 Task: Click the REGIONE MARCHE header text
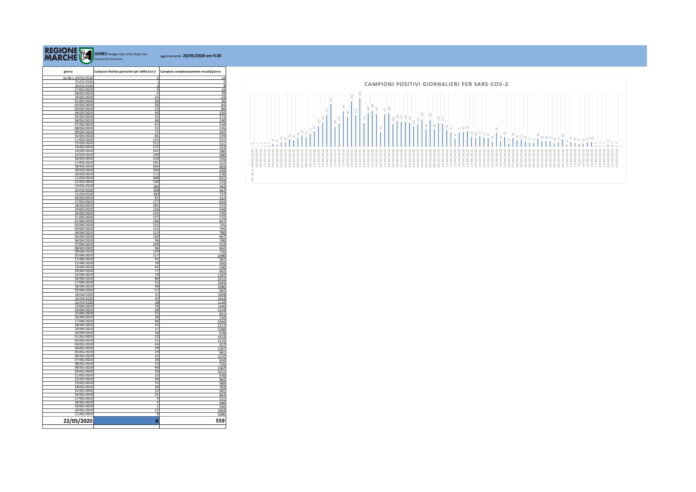click(x=61, y=55)
